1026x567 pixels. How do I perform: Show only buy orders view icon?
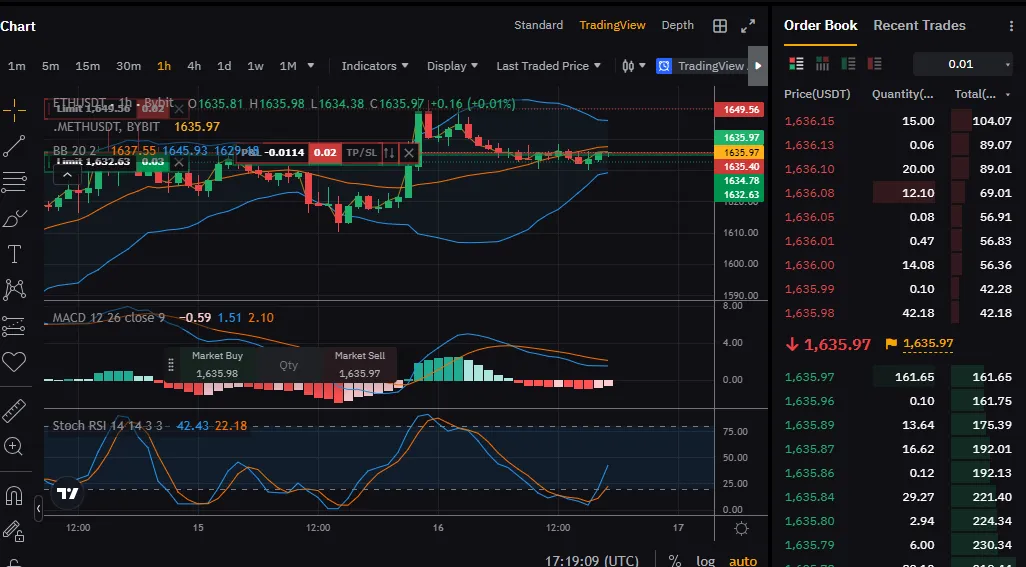click(849, 63)
